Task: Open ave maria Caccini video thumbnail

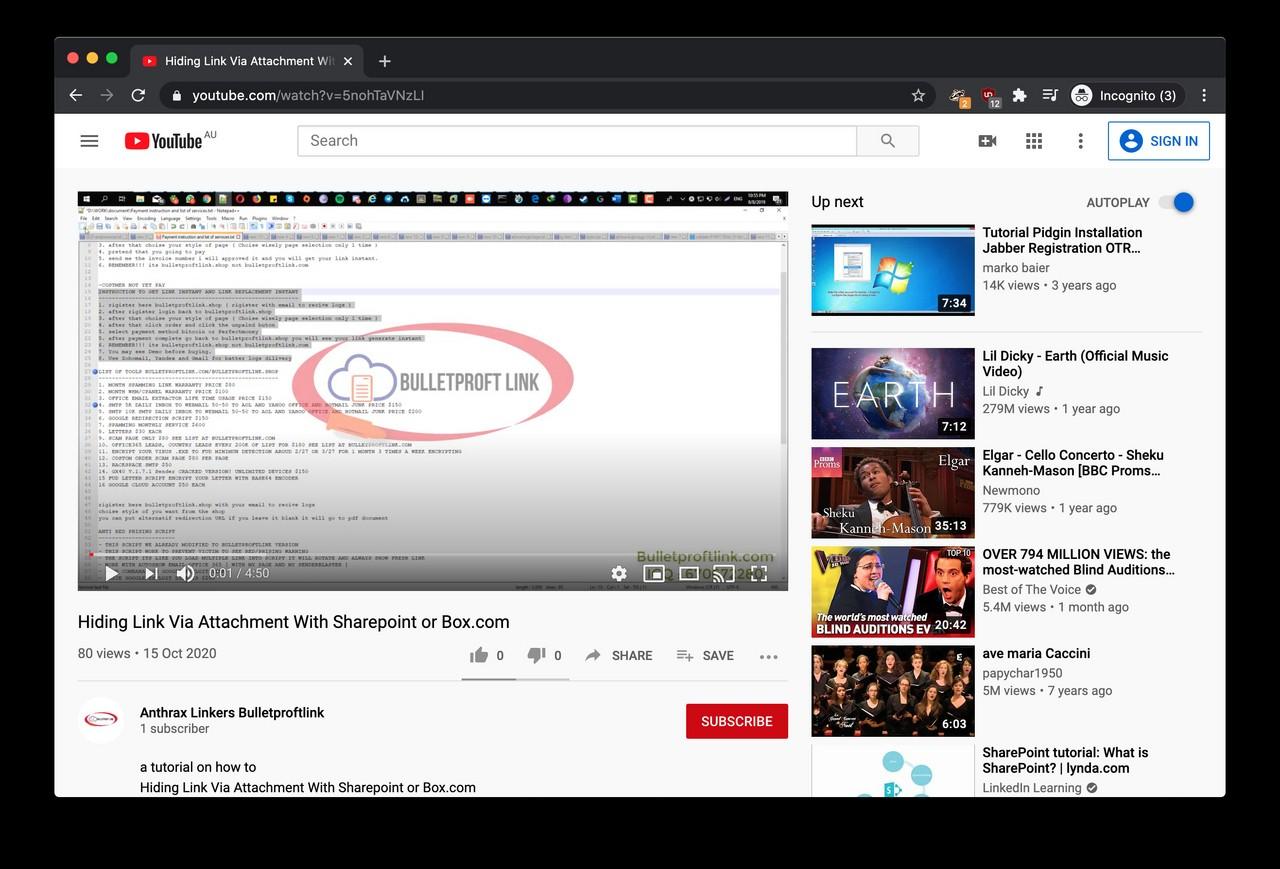Action: (x=893, y=690)
